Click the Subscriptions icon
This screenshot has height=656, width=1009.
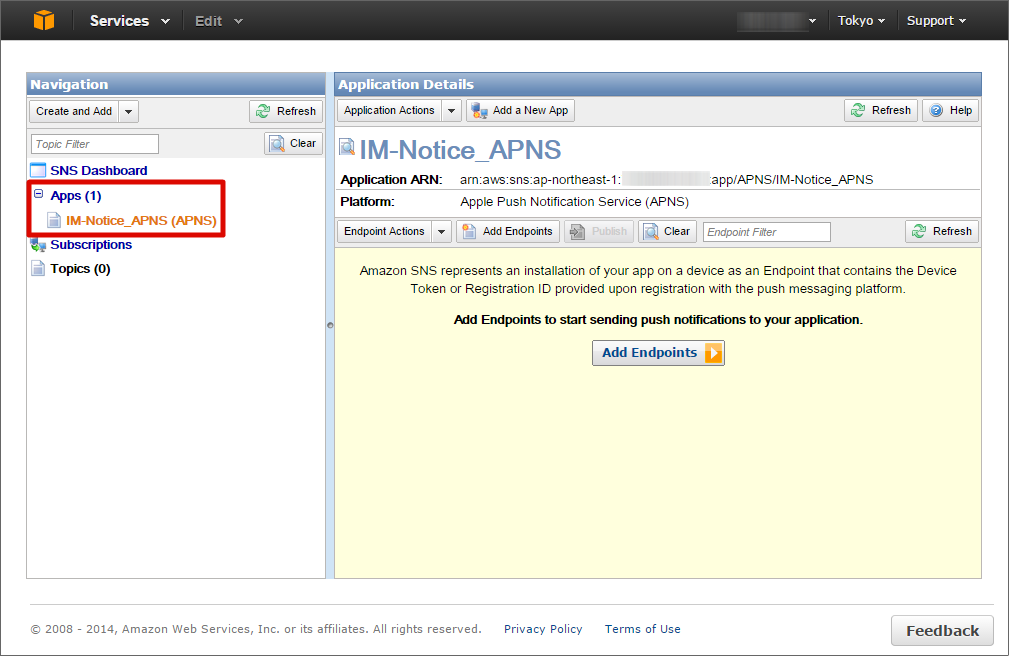point(38,245)
